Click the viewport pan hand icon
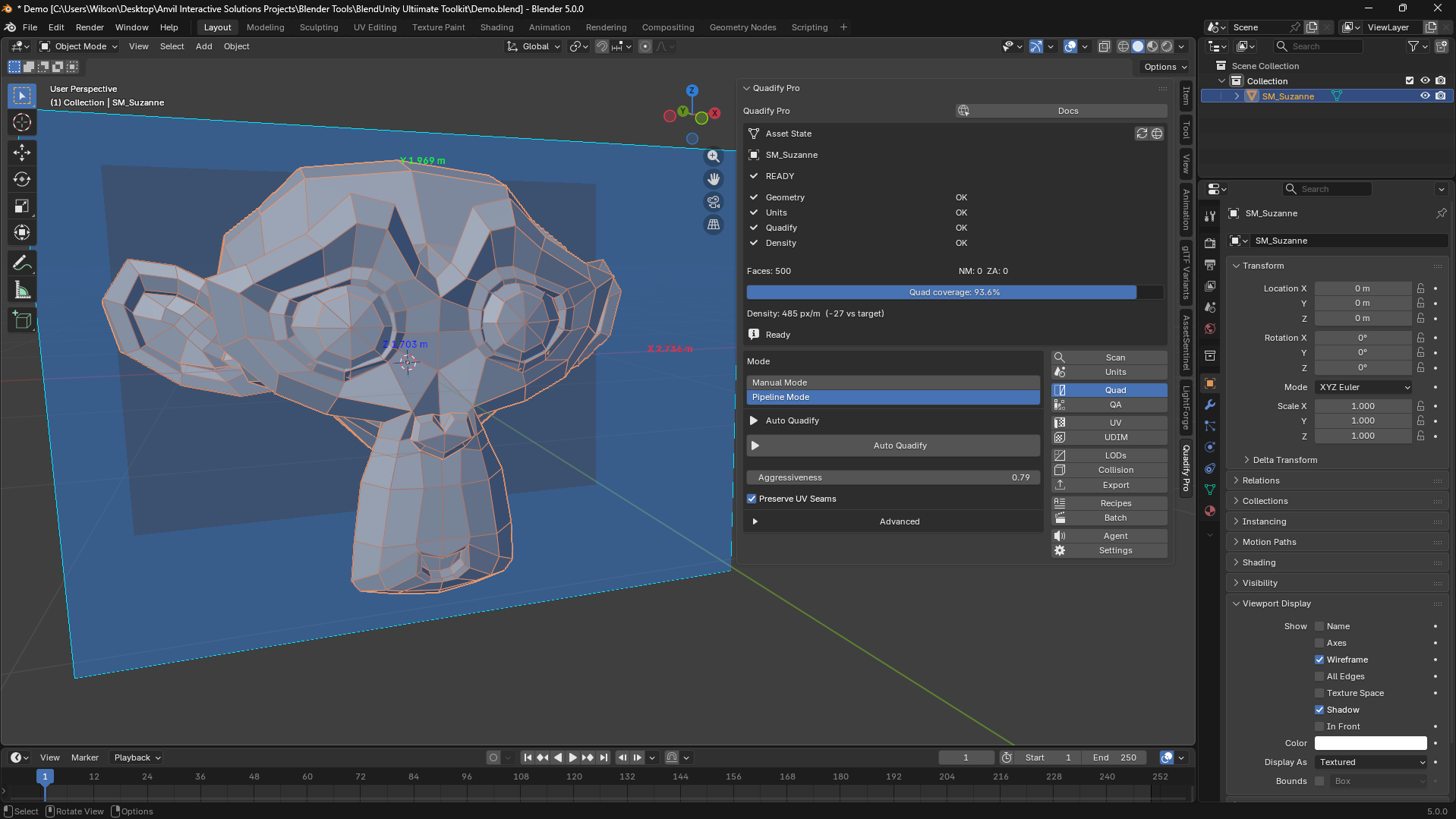The height and width of the screenshot is (819, 1456). click(x=714, y=179)
